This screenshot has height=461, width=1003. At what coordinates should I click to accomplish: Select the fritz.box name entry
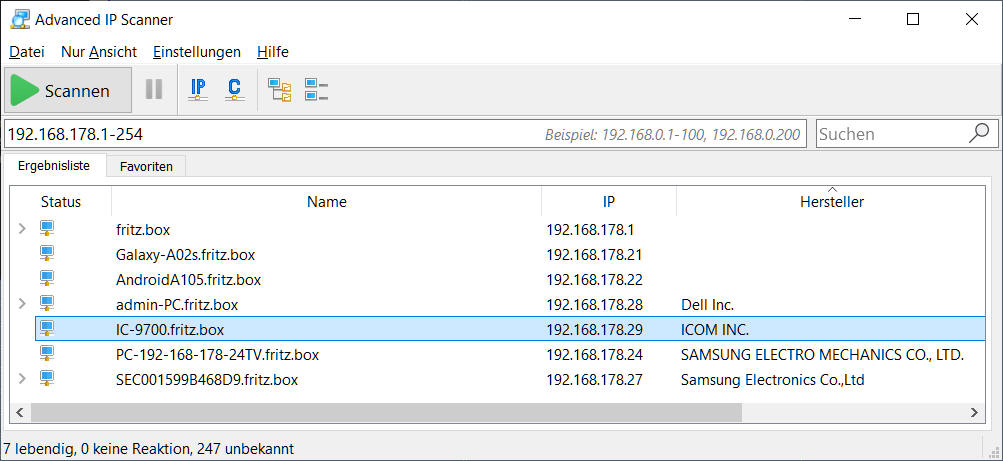click(x=143, y=230)
